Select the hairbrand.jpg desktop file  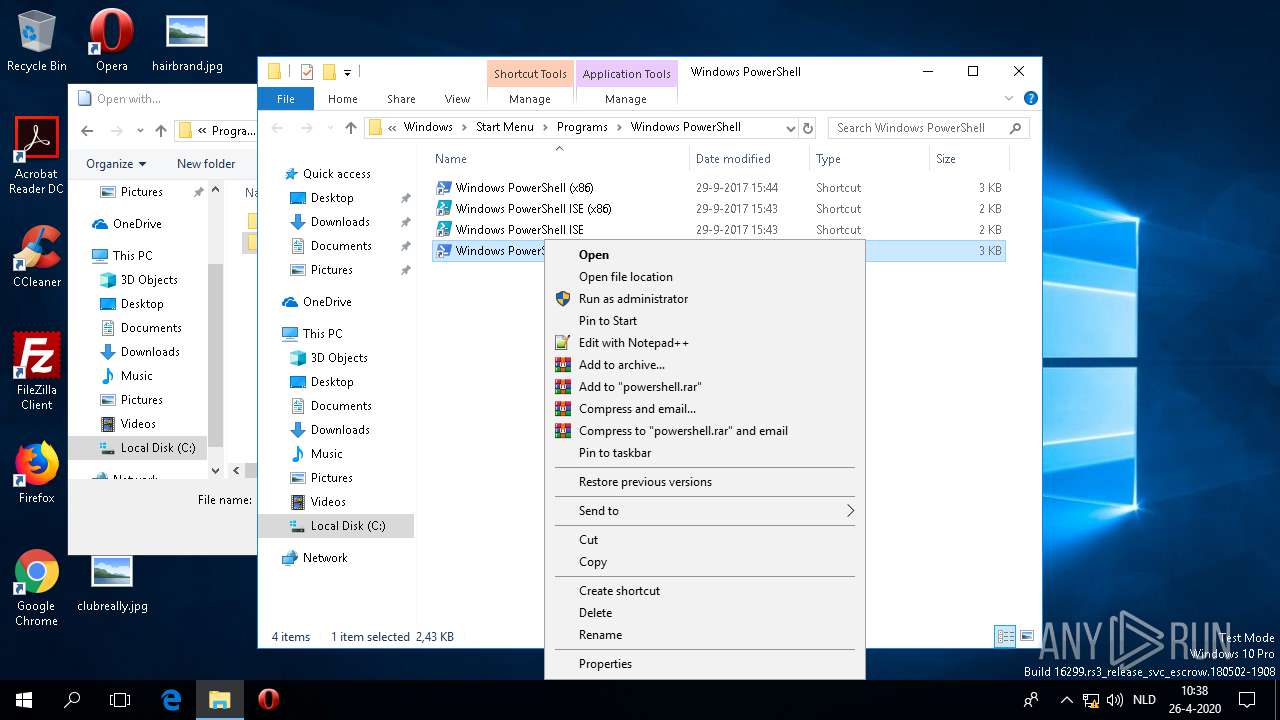click(x=187, y=40)
